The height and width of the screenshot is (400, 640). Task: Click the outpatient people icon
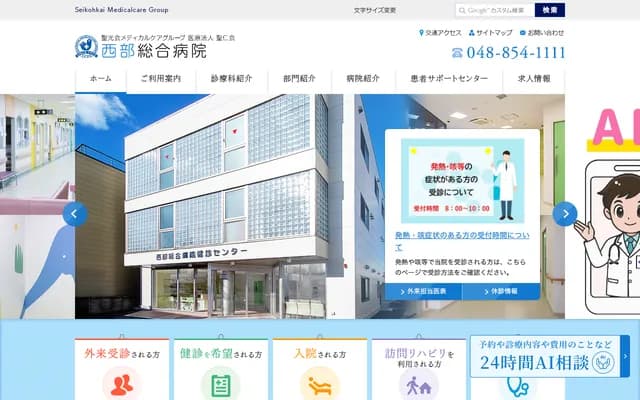click(122, 384)
